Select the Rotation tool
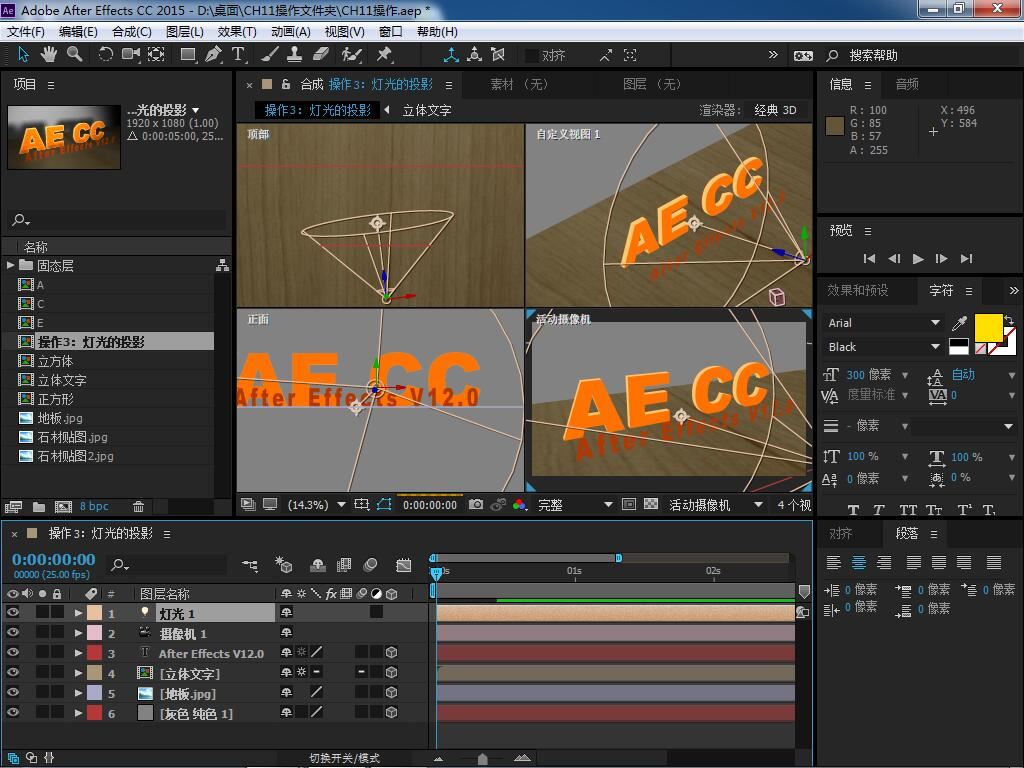The width and height of the screenshot is (1024, 768). [x=105, y=55]
